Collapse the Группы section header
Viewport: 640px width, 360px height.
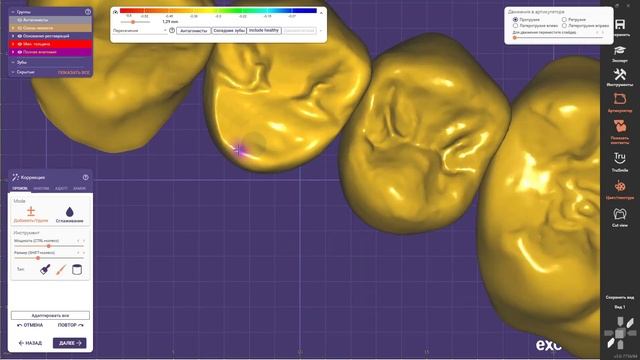(13, 12)
